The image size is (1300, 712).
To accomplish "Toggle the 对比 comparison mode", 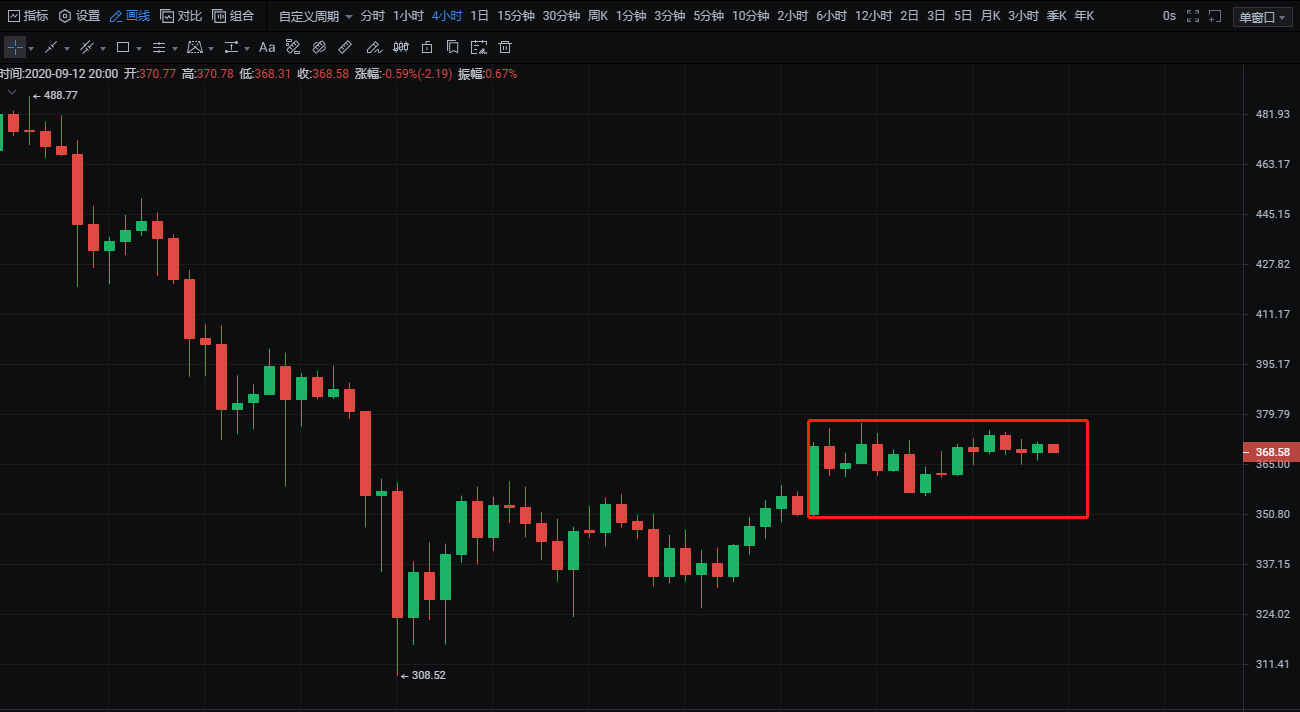I will [x=181, y=16].
